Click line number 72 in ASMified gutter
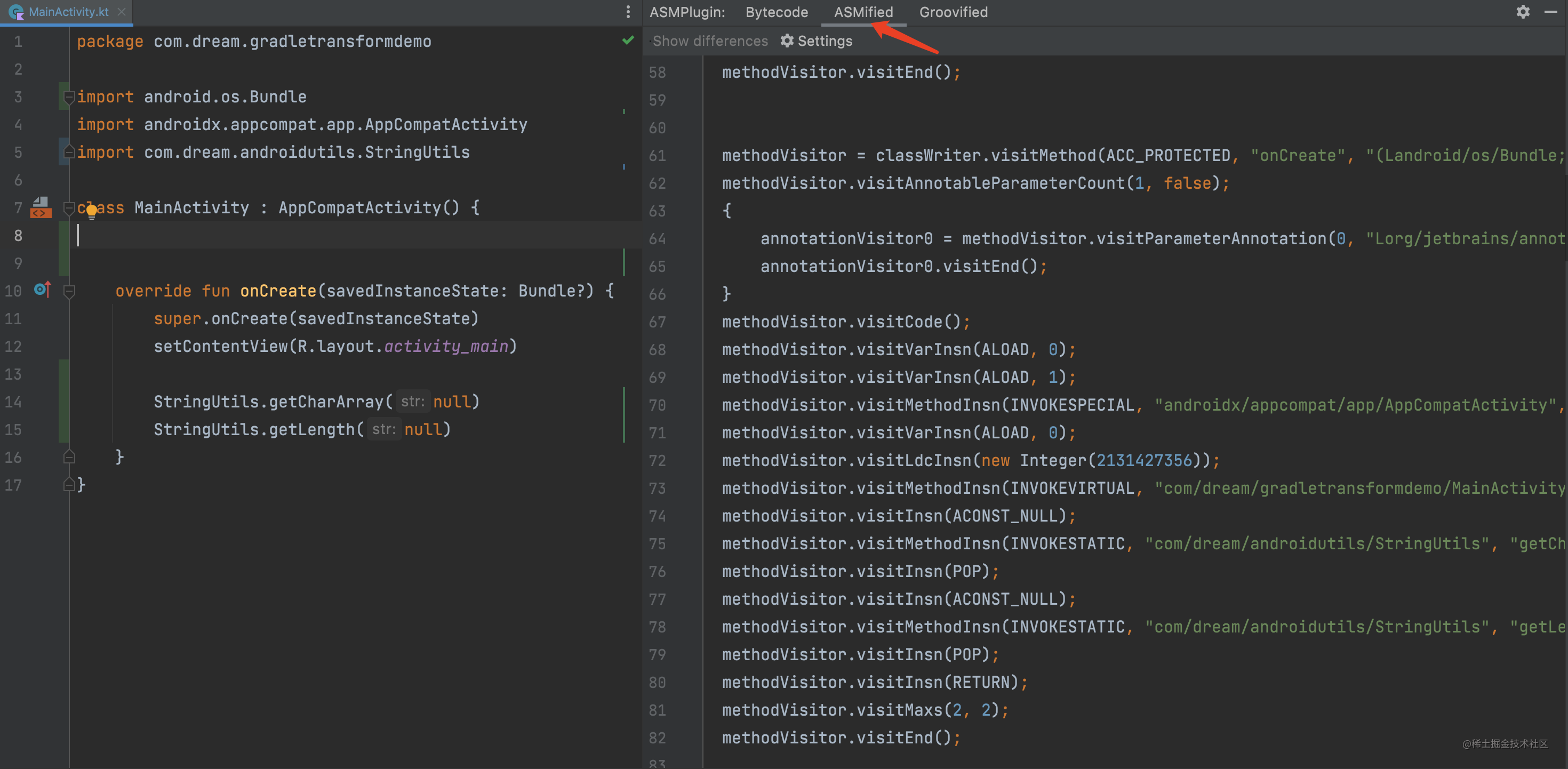Screen dimensions: 1568x769 pos(657,460)
